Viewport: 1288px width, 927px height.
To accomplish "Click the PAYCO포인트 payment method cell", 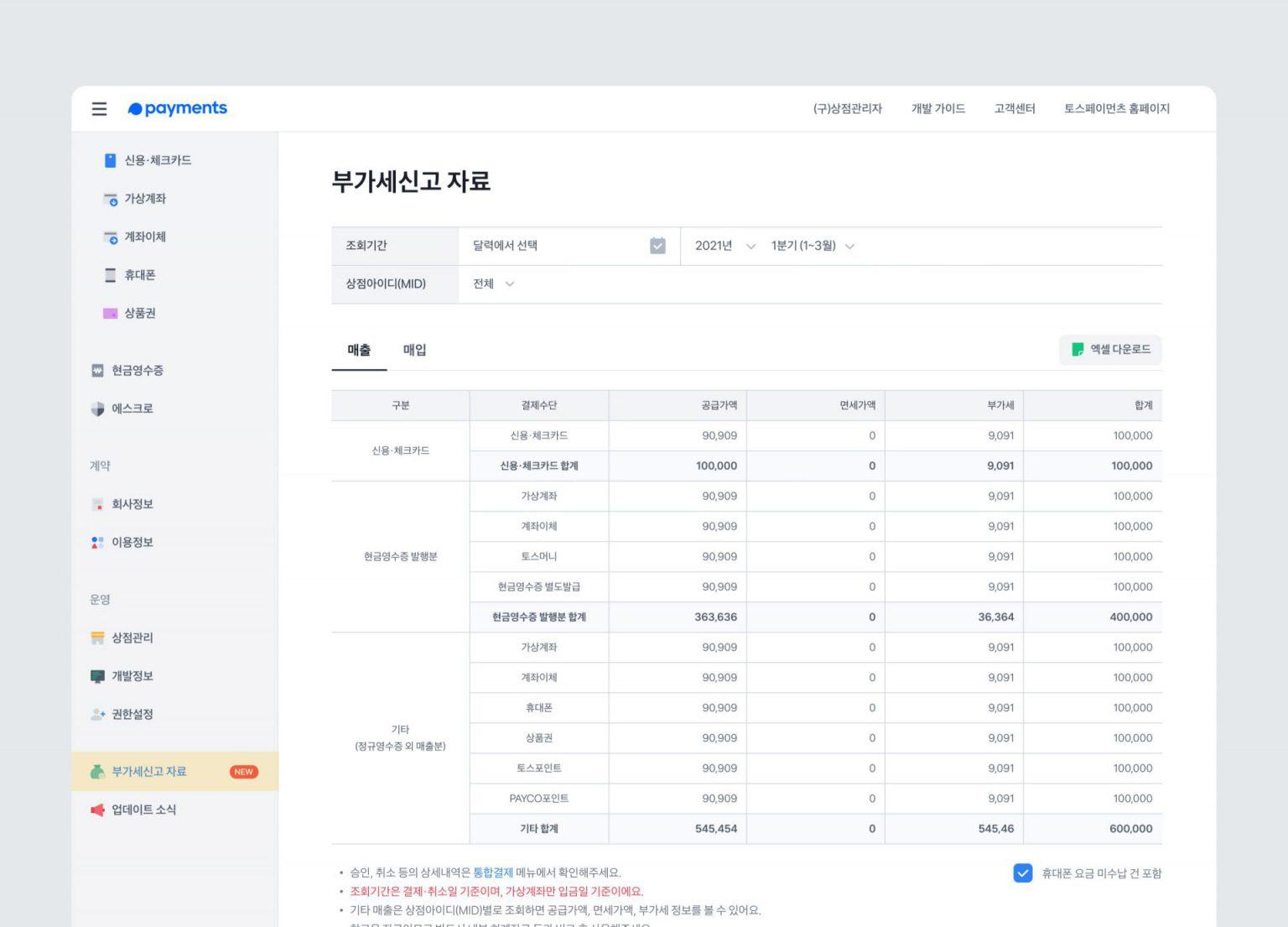I will click(x=539, y=799).
